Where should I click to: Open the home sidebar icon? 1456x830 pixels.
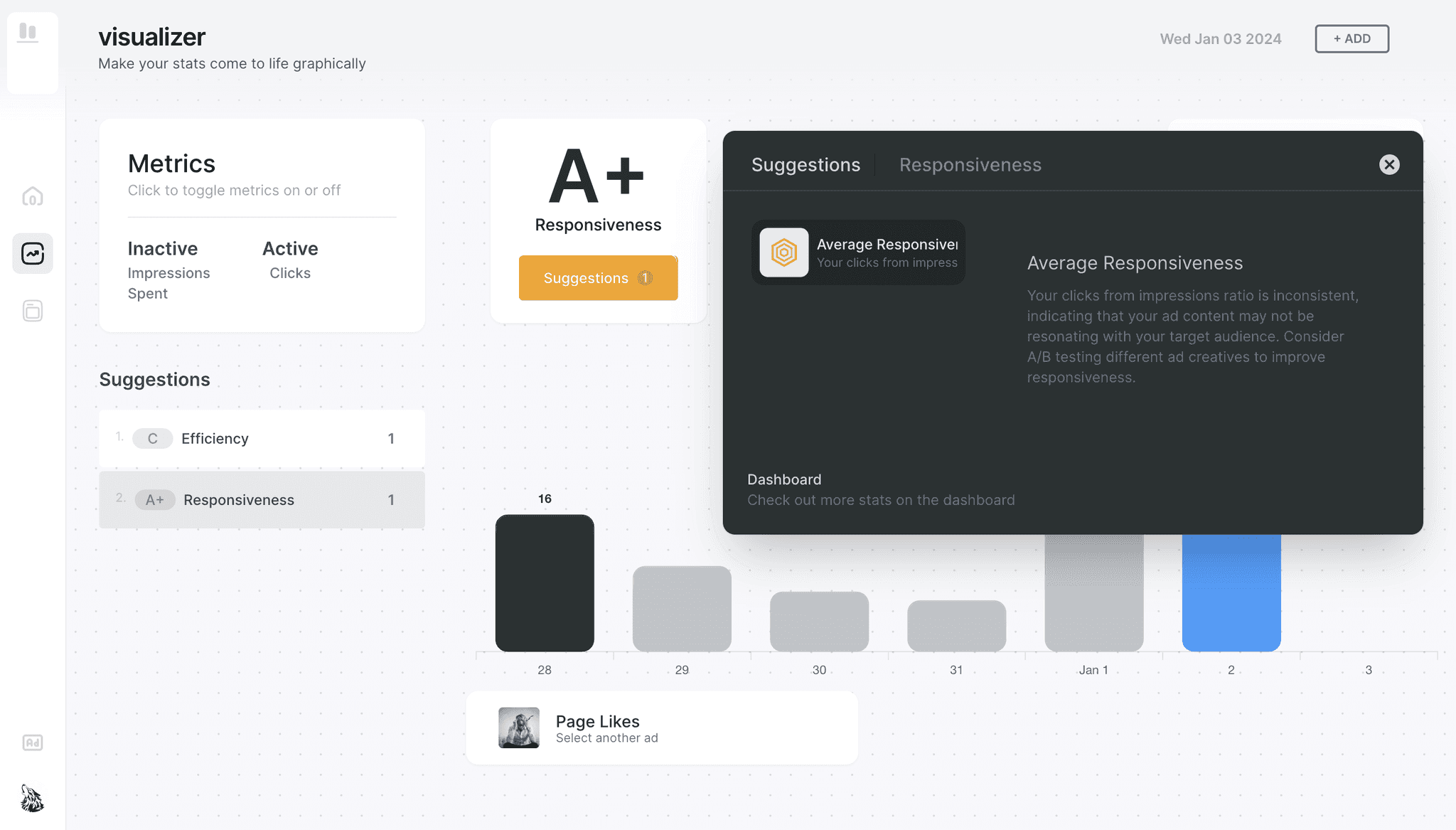(x=33, y=196)
